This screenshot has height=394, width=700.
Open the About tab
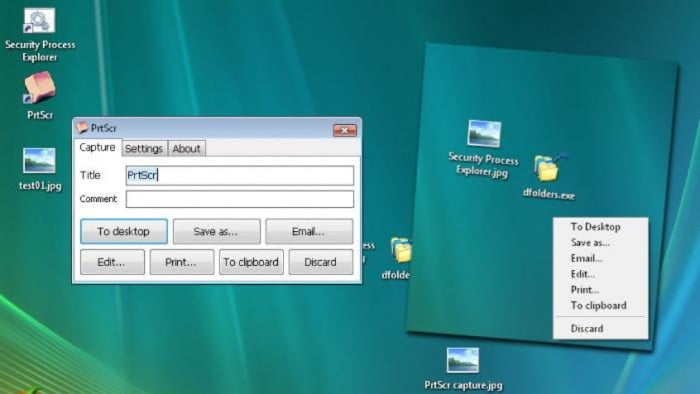[x=186, y=149]
